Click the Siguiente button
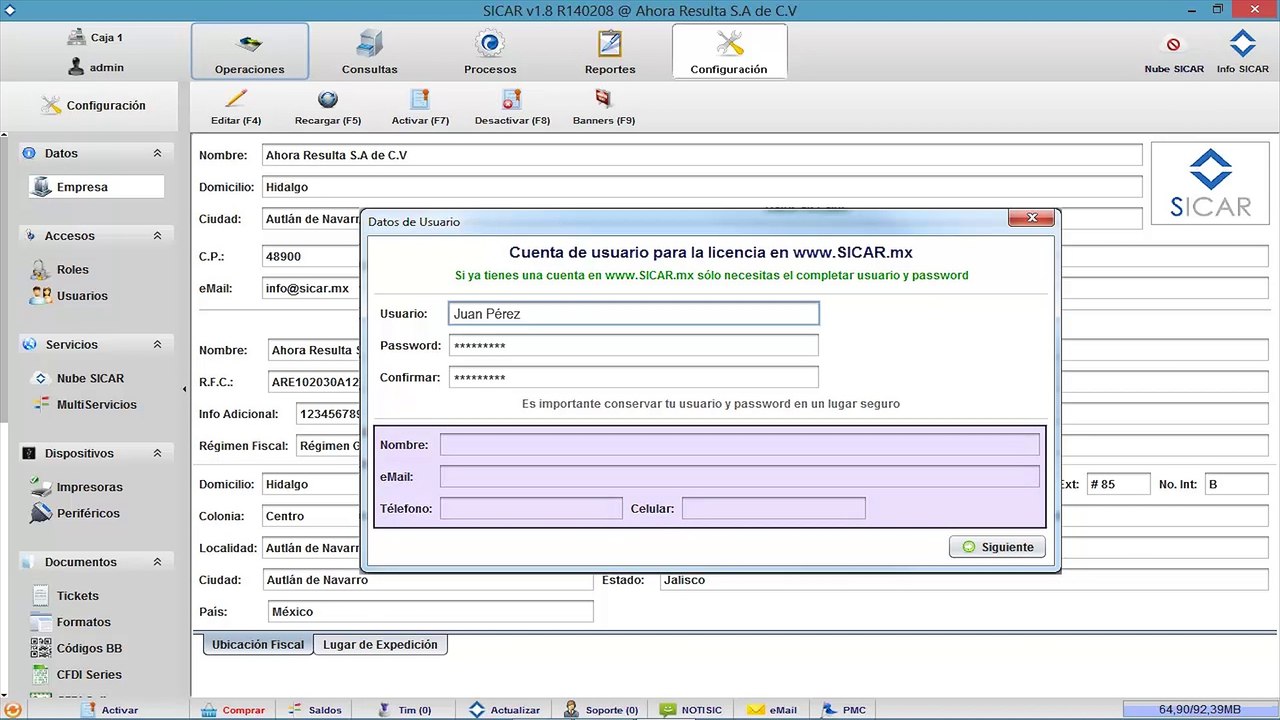Image resolution: width=1280 pixels, height=720 pixels. tap(998, 547)
